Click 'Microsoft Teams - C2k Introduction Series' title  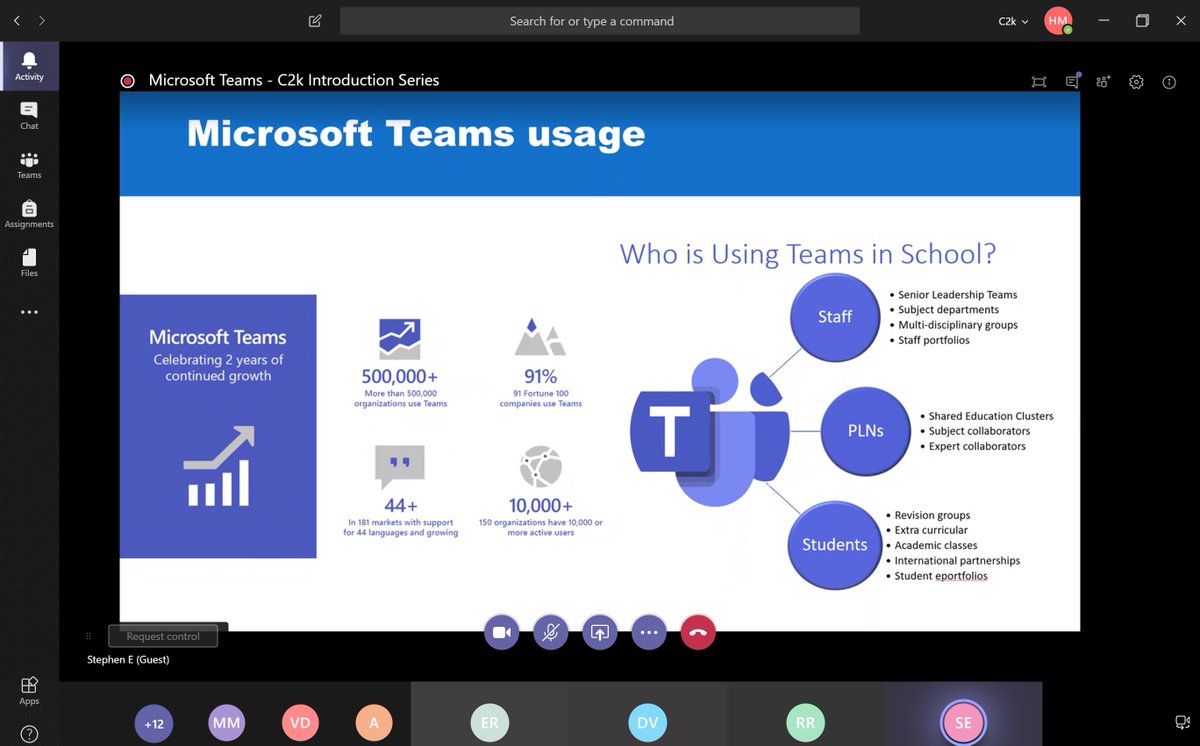[294, 80]
